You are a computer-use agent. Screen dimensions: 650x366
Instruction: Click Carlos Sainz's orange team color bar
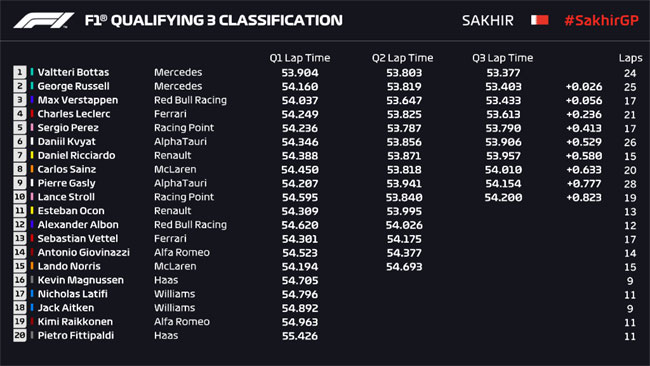(32, 169)
